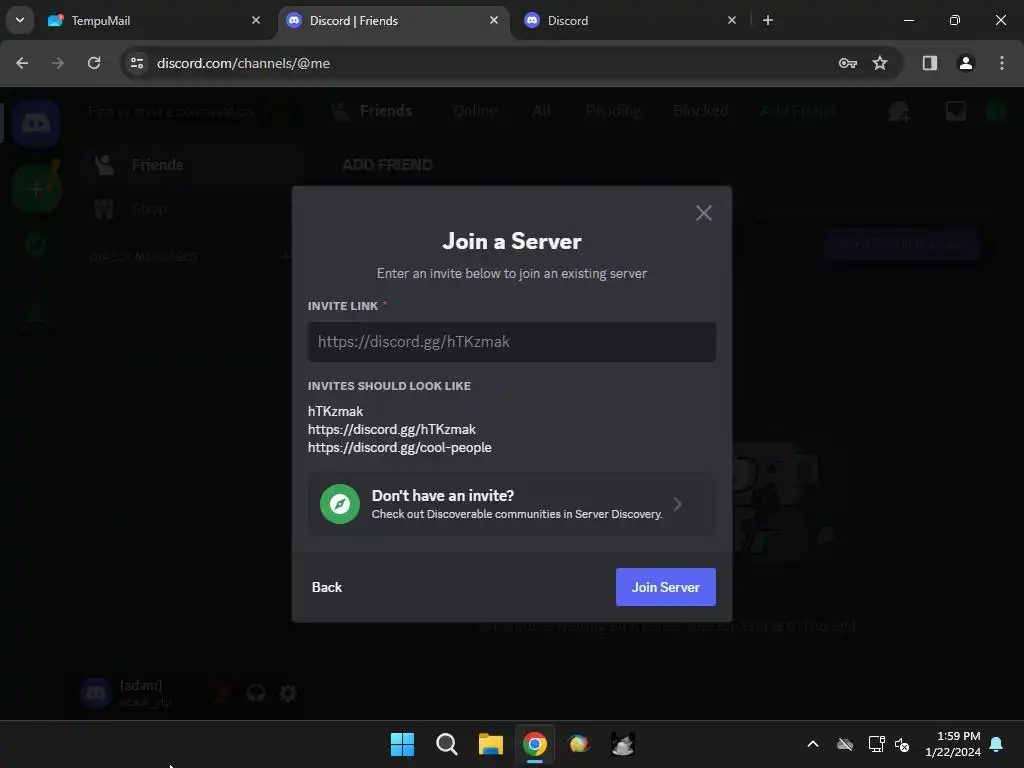This screenshot has width=1024, height=768.
Task: Click the address bar URL discord.com/channels/@me
Action: coord(244,63)
